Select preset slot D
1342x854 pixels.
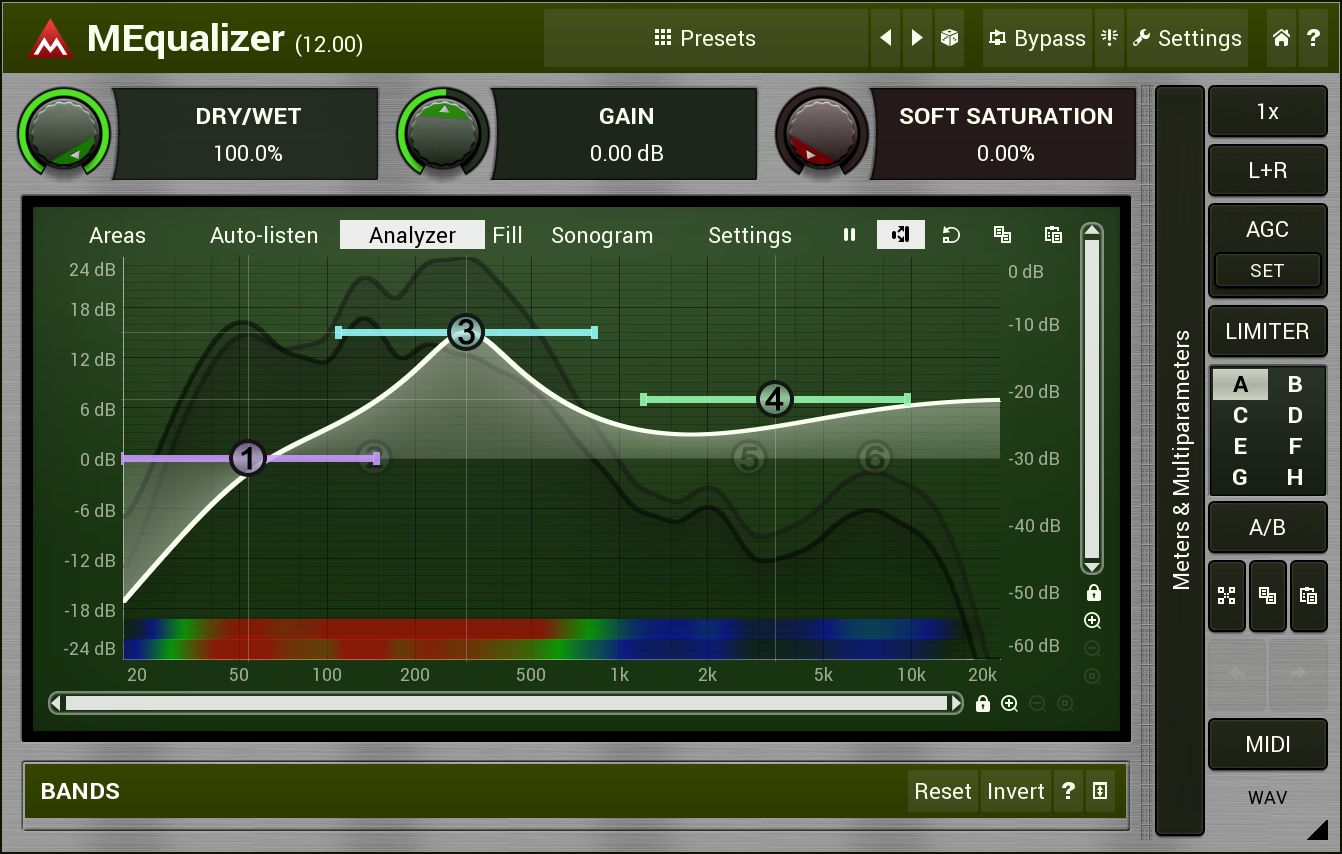pyautogui.click(x=1295, y=416)
